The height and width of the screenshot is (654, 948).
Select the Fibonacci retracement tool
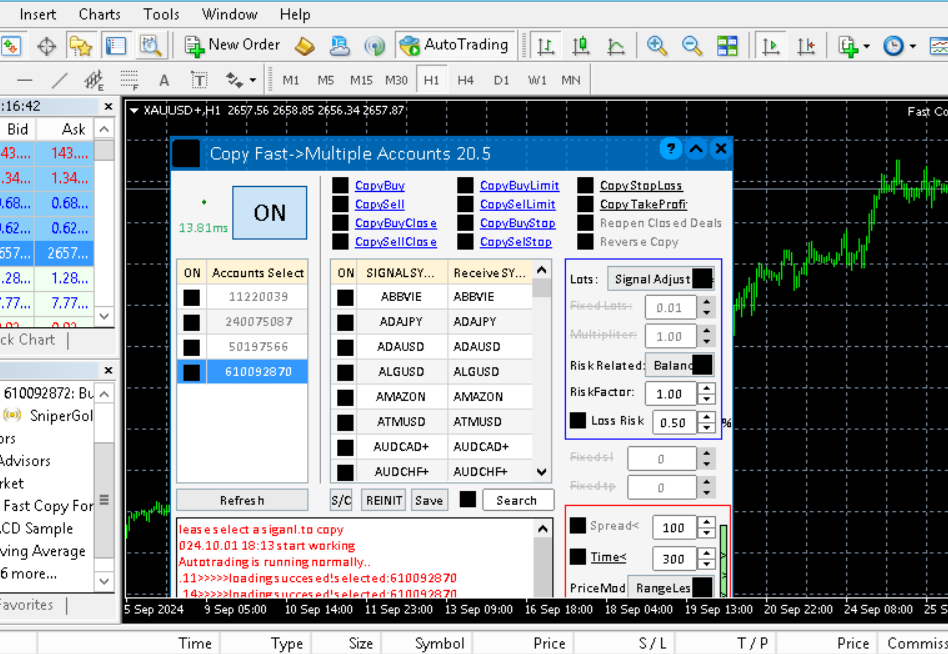pyautogui.click(x=129, y=80)
